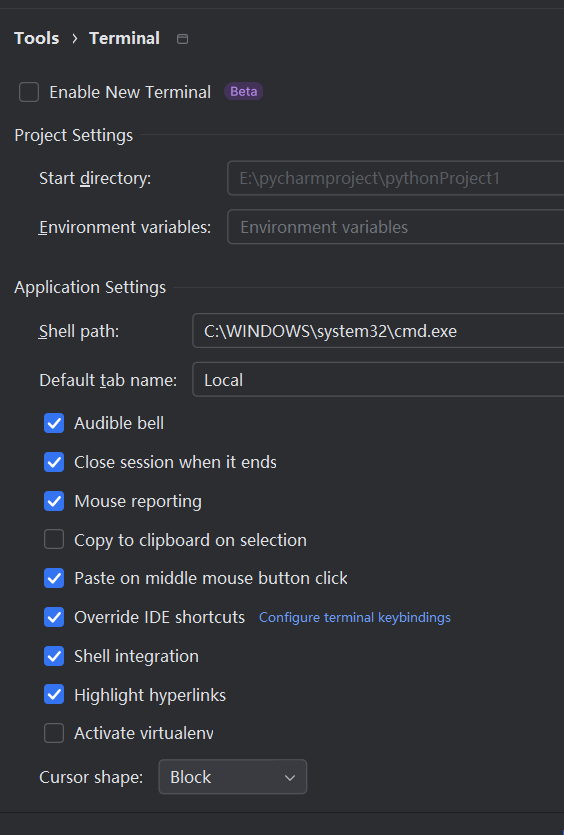Screen dimensions: 564x835
Task: Click the Project Settings section header
Action: [73, 135]
